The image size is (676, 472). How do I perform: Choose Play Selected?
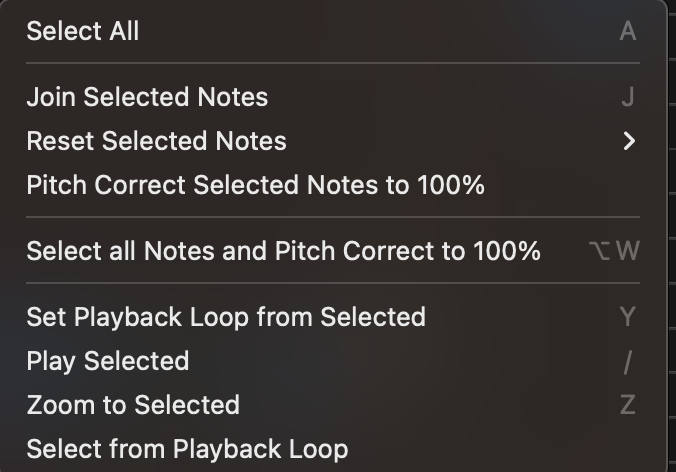(x=108, y=361)
